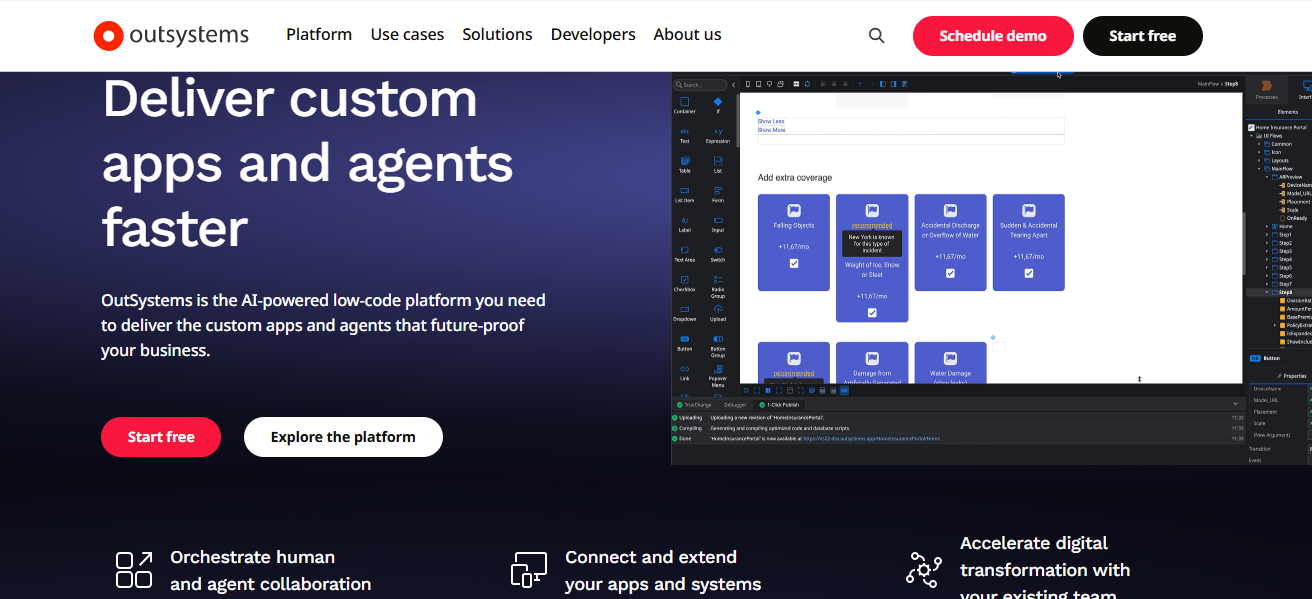Viewport: 1312px width, 599px height.
Task: Open the site search magnifier icon
Action: coord(877,36)
